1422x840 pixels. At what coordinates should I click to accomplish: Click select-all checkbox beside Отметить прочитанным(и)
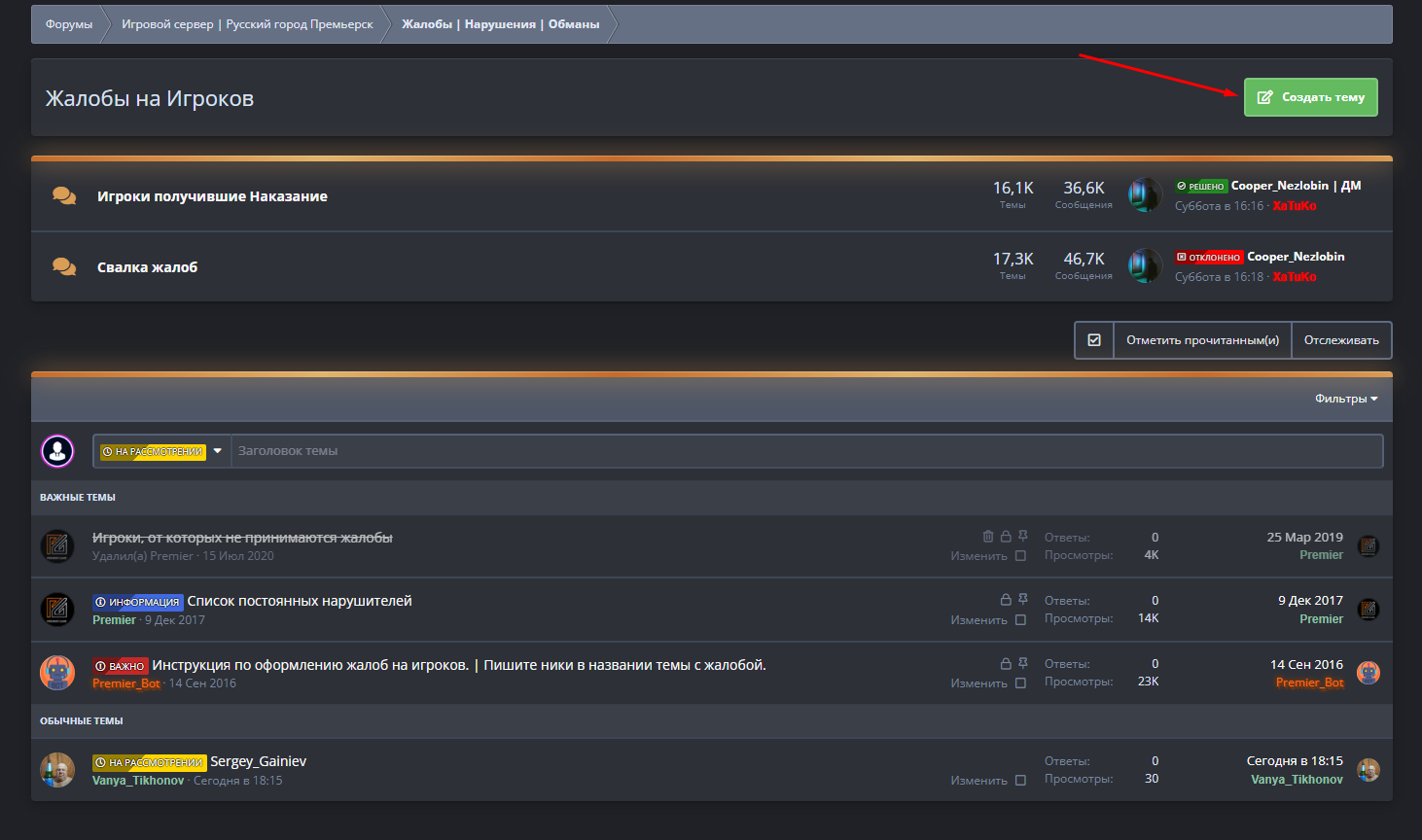1094,340
